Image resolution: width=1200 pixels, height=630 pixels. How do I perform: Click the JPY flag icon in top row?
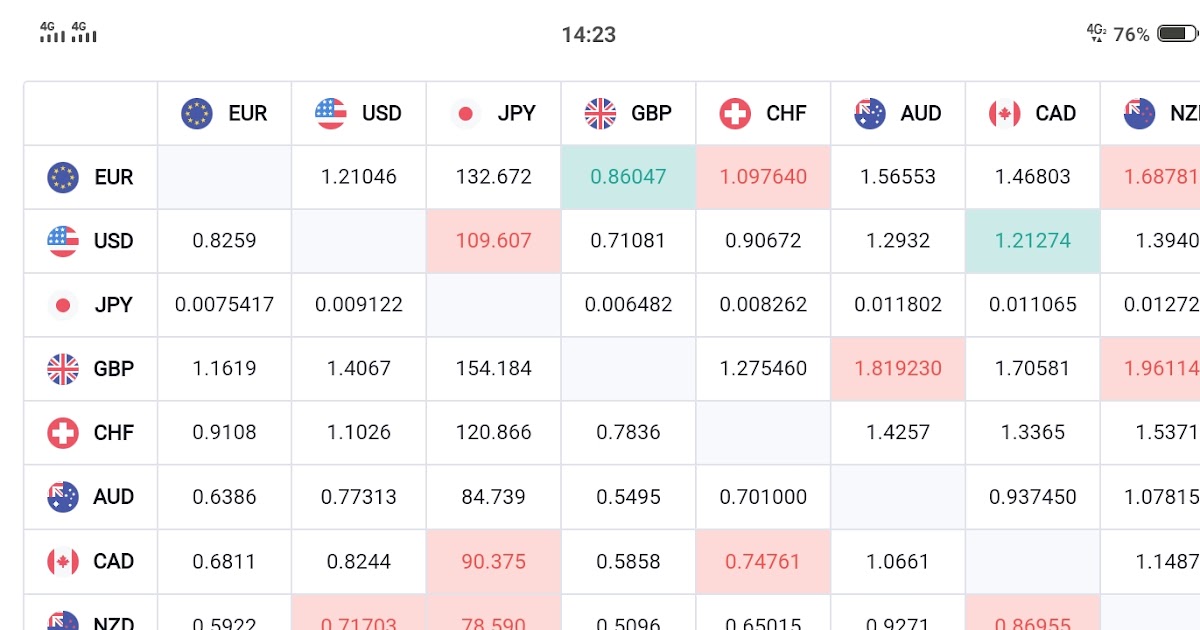pos(466,113)
